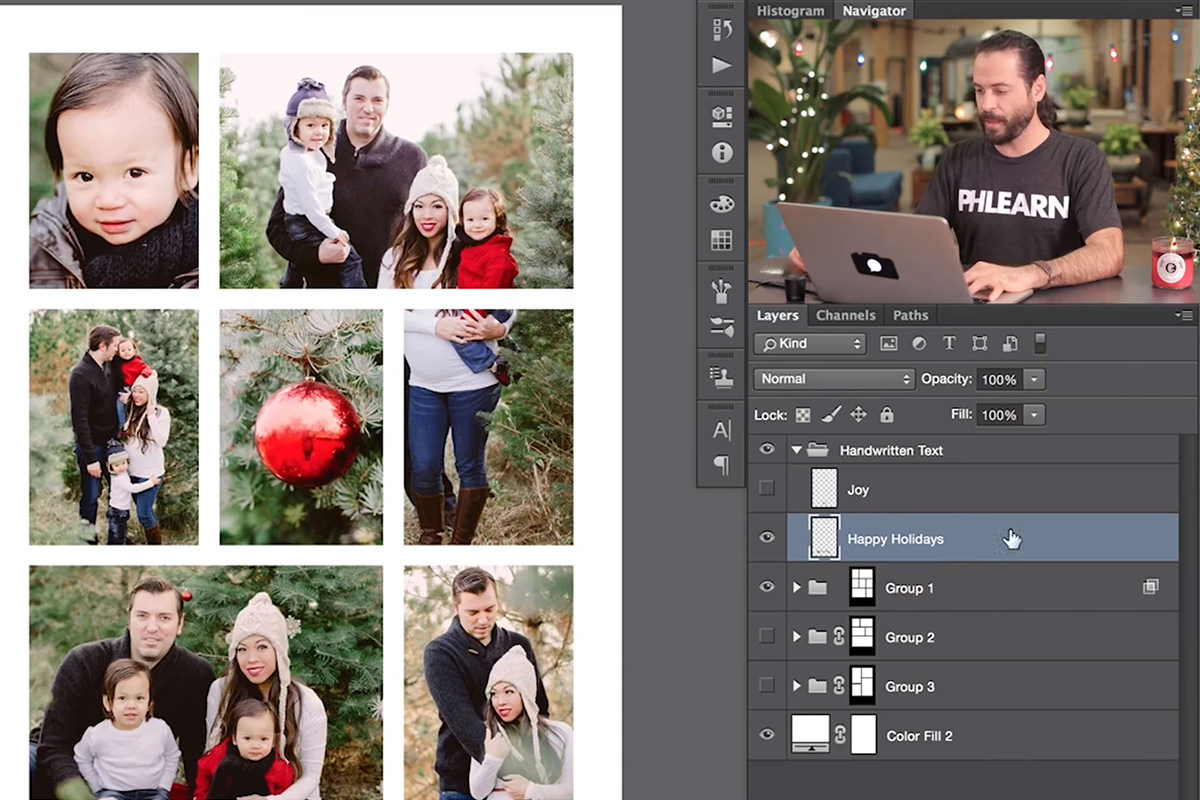Hide the Handwritten Text group

click(766, 450)
